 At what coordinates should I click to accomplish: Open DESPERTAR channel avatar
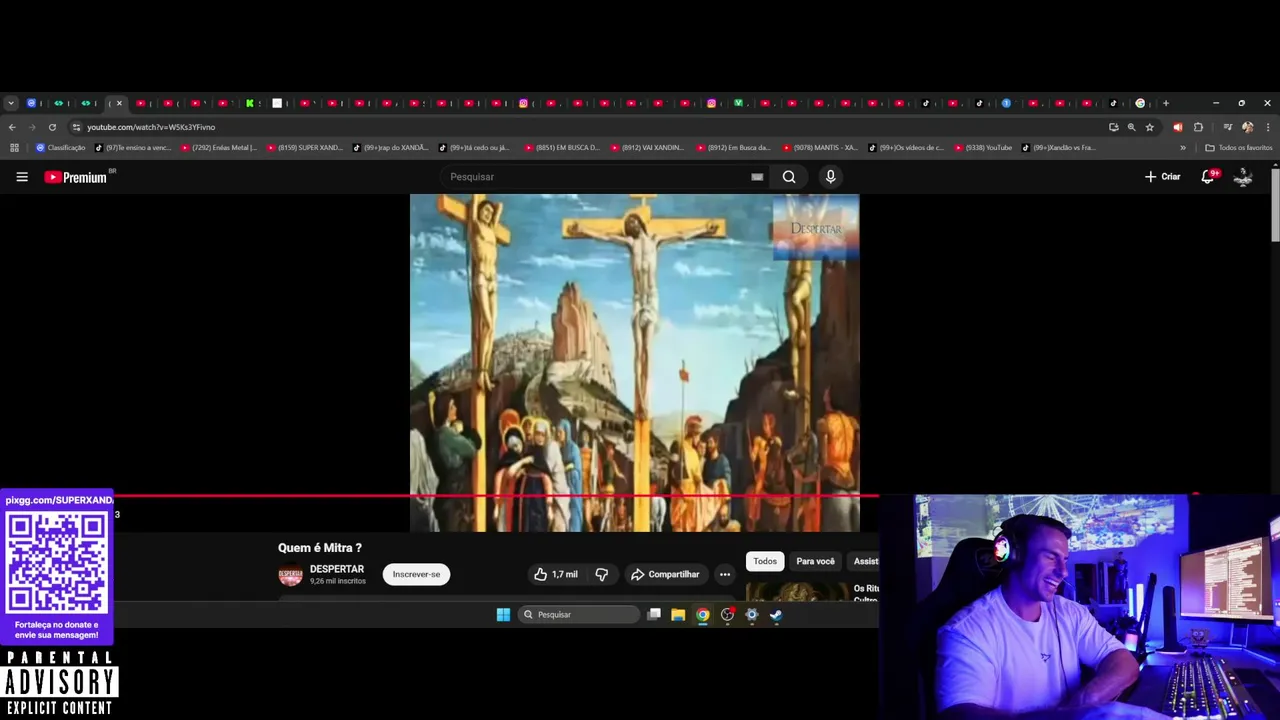(x=290, y=575)
